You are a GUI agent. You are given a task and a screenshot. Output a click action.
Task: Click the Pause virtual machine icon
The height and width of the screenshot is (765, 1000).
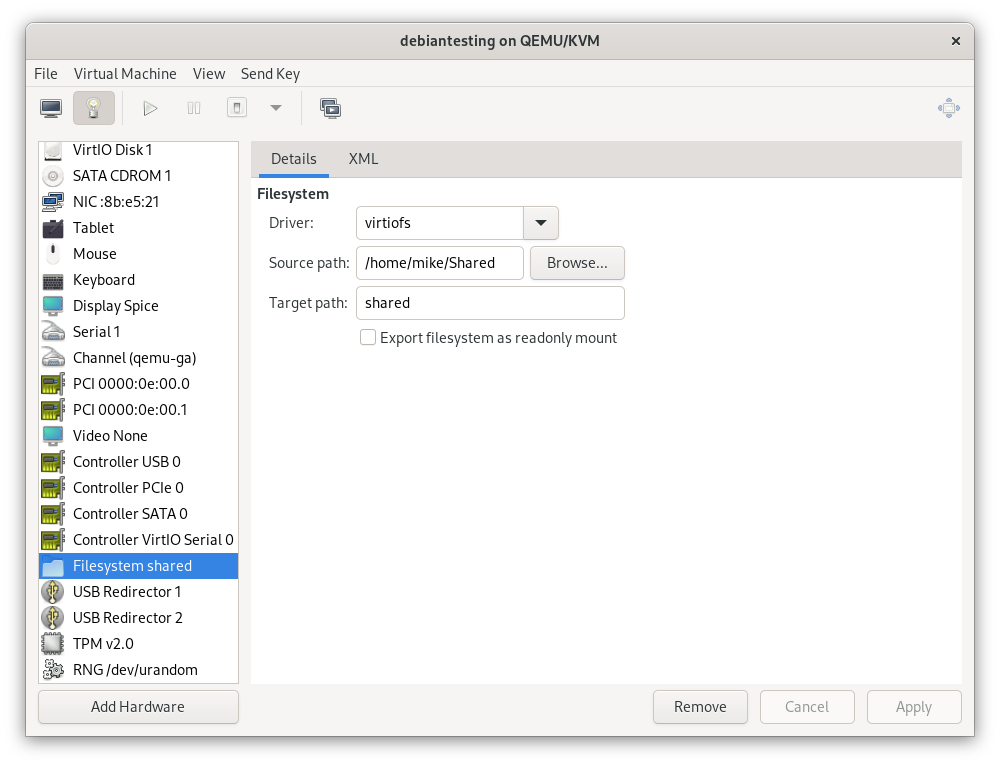point(194,108)
